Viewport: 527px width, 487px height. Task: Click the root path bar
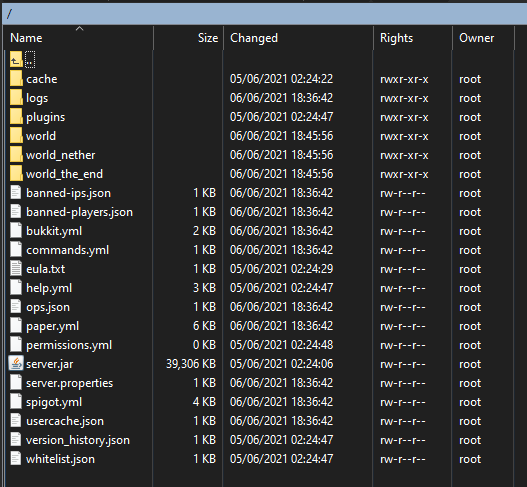point(265,14)
